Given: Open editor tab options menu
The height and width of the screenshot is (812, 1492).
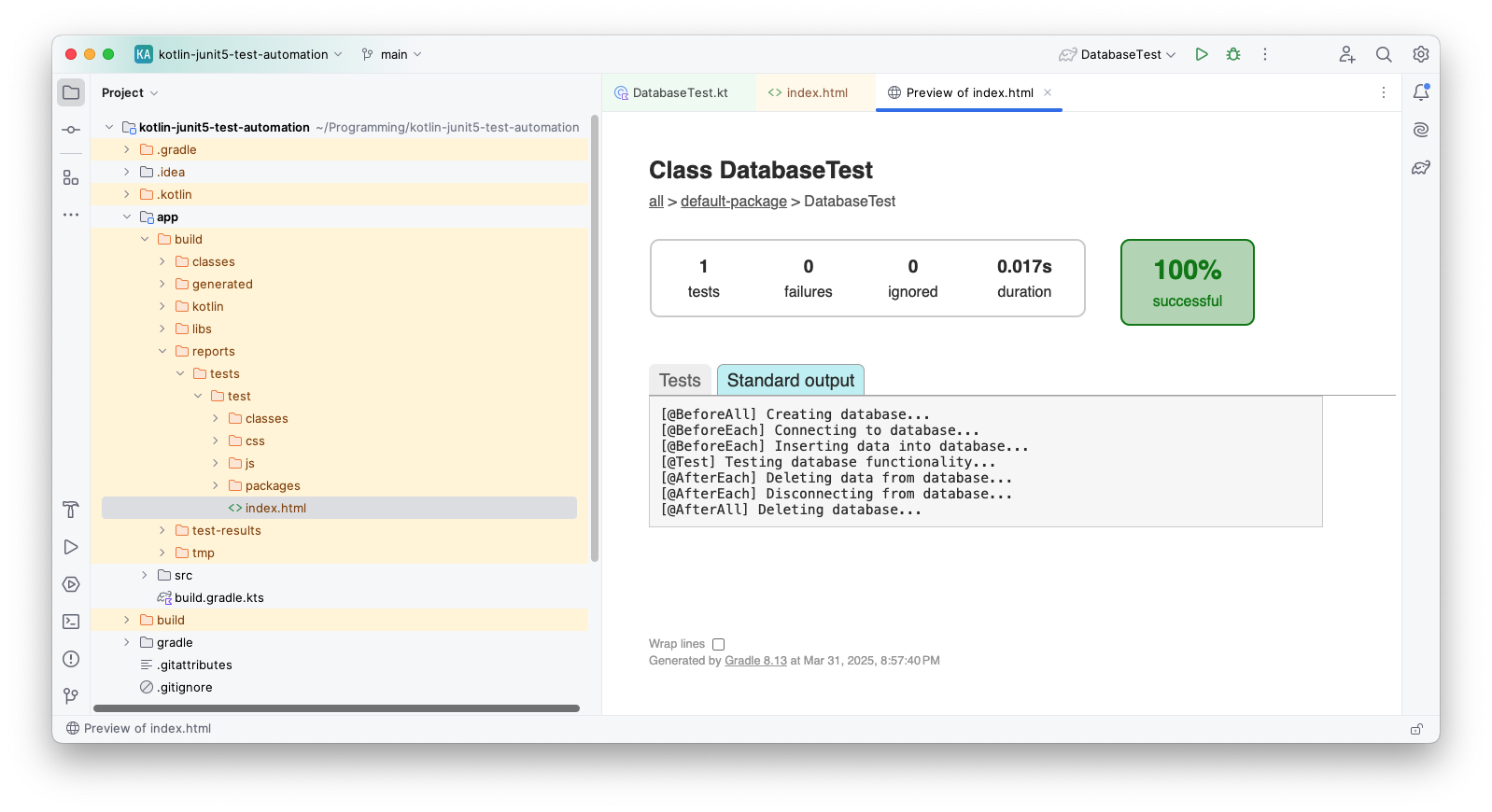Looking at the screenshot, I should (1384, 92).
